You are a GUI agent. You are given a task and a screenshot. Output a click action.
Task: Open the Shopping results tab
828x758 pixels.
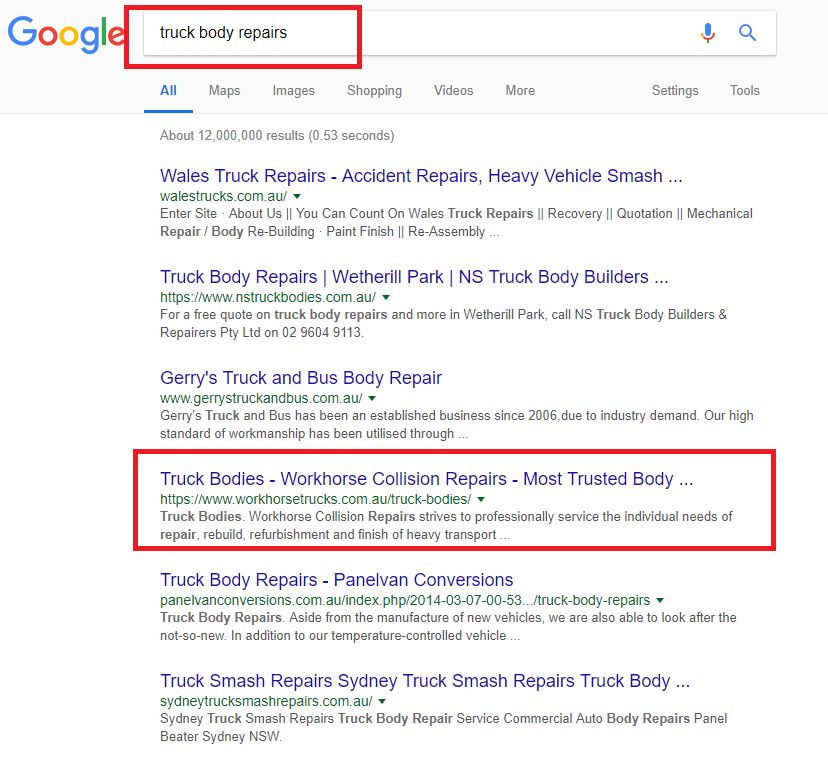374,91
